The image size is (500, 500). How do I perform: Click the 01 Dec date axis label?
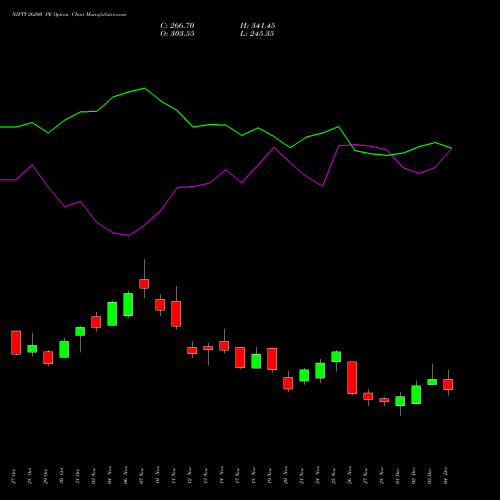coord(398,476)
